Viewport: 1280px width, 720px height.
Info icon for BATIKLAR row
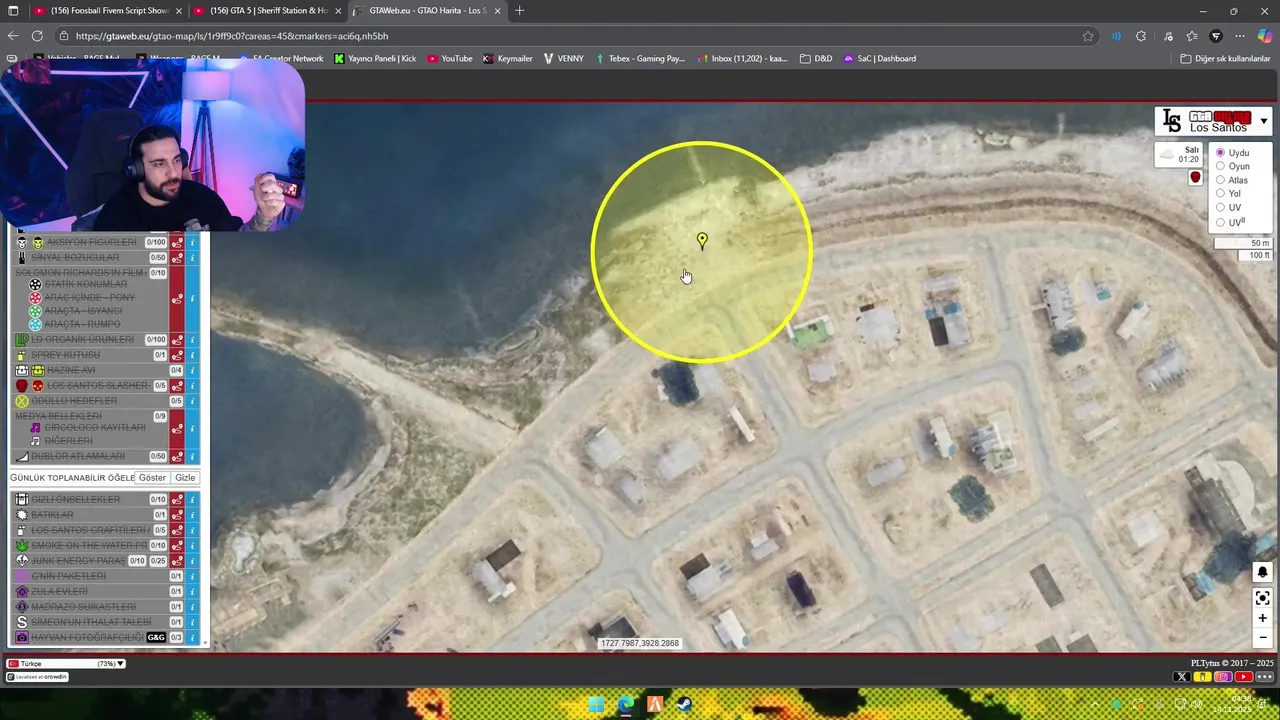point(193,515)
